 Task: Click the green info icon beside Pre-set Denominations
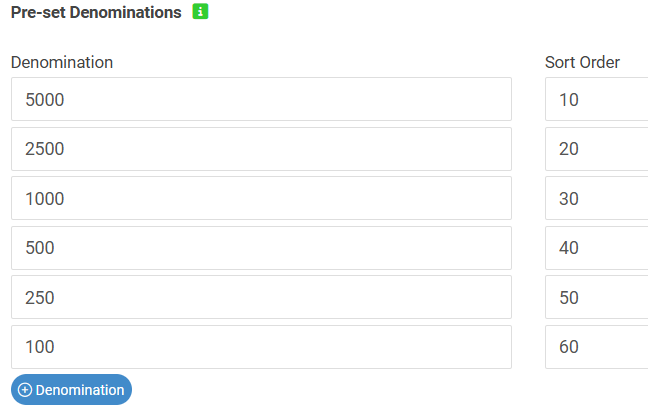click(200, 13)
